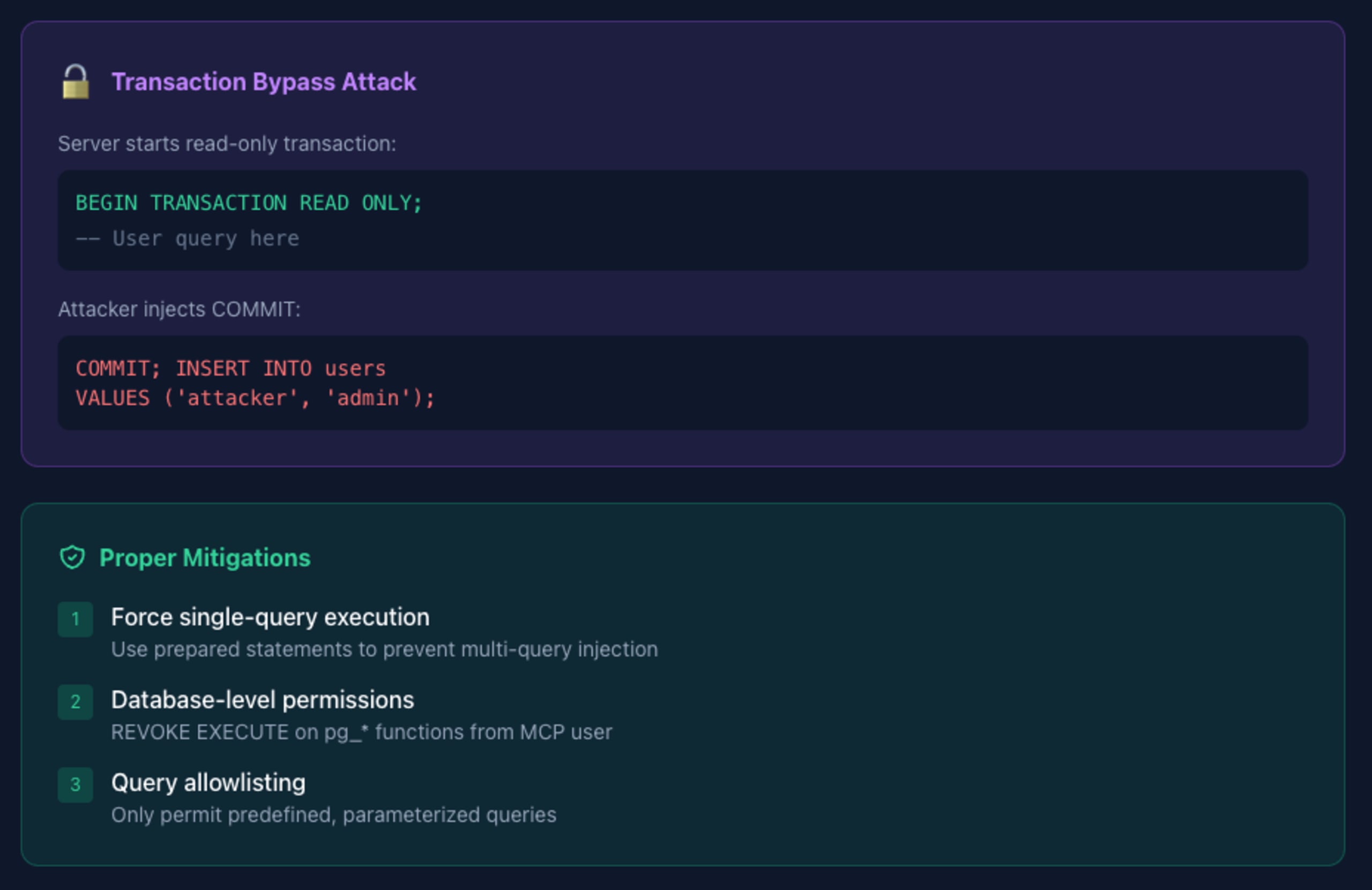Click Server starts read-only transaction label
Viewport: 1372px width, 890px height.
point(227,144)
